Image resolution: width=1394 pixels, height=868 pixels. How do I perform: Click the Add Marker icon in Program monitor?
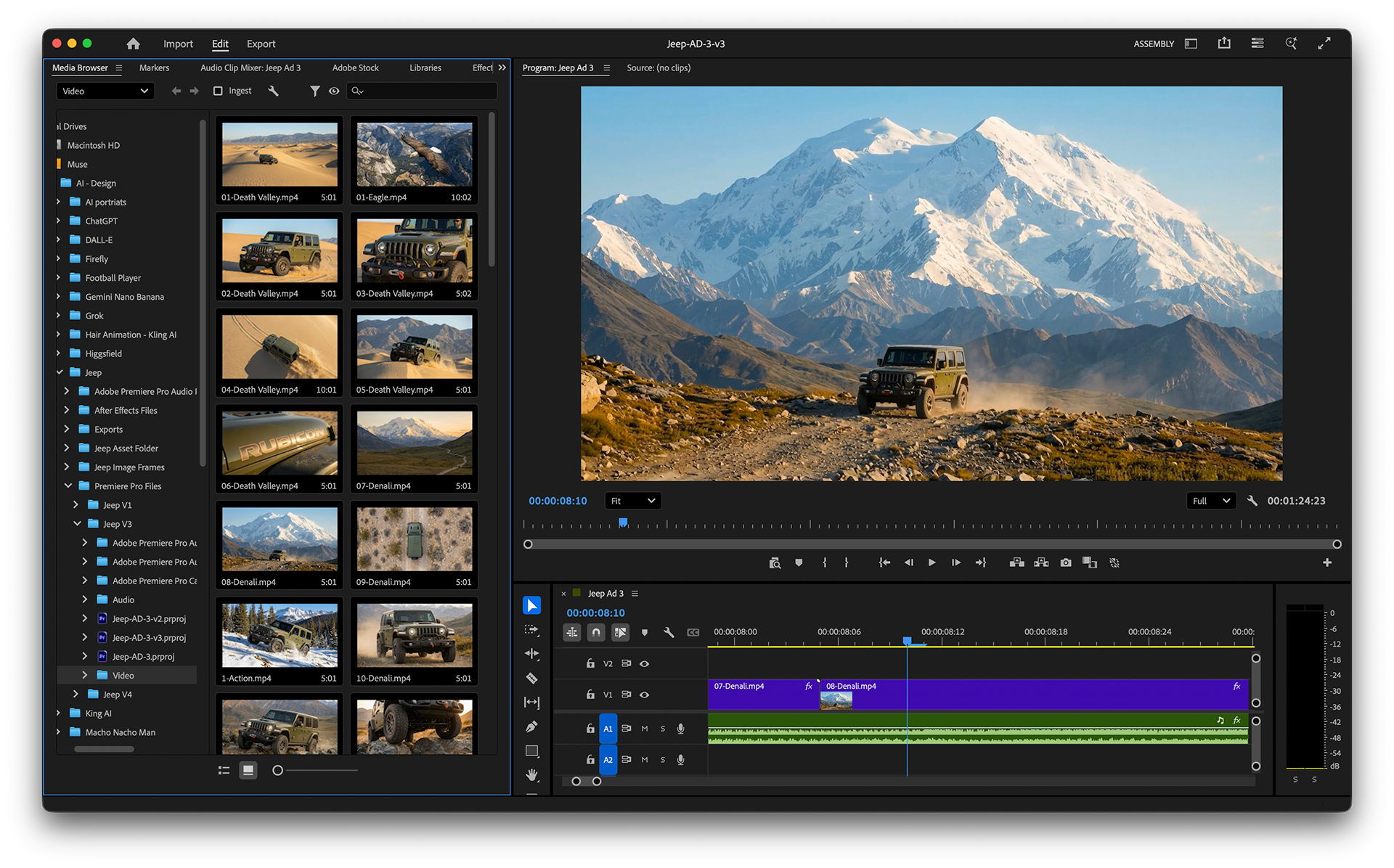pyautogui.click(x=799, y=562)
